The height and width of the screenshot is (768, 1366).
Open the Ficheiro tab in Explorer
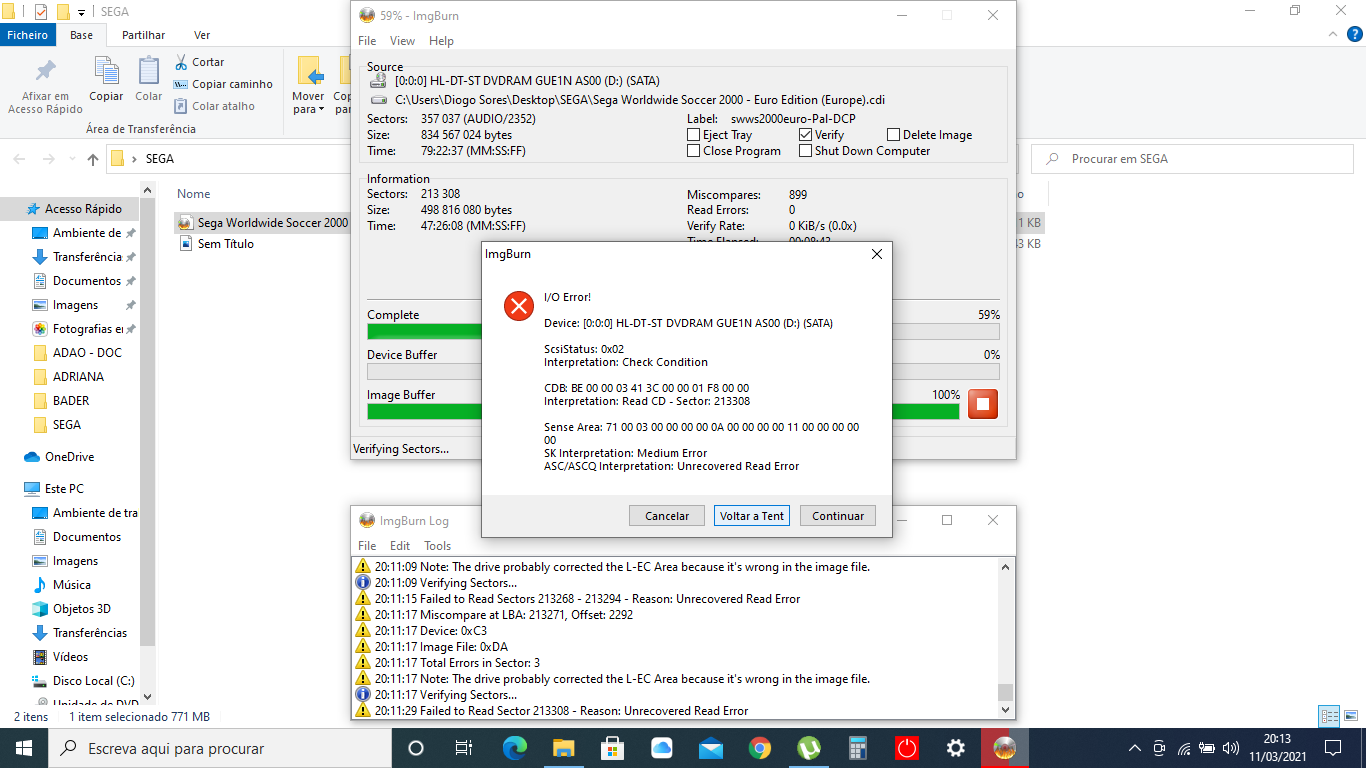coord(28,35)
